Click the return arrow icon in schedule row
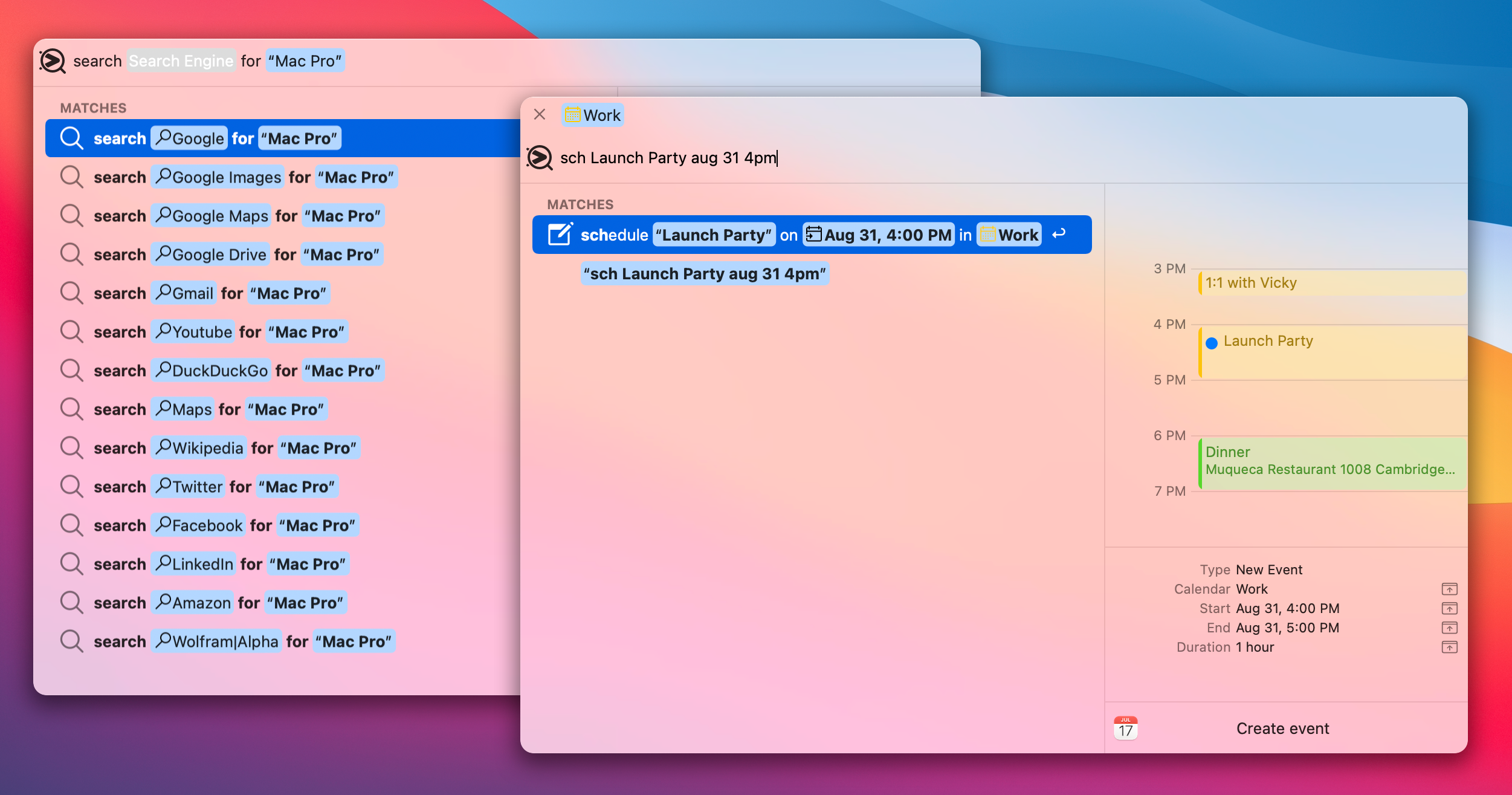 click(1059, 234)
